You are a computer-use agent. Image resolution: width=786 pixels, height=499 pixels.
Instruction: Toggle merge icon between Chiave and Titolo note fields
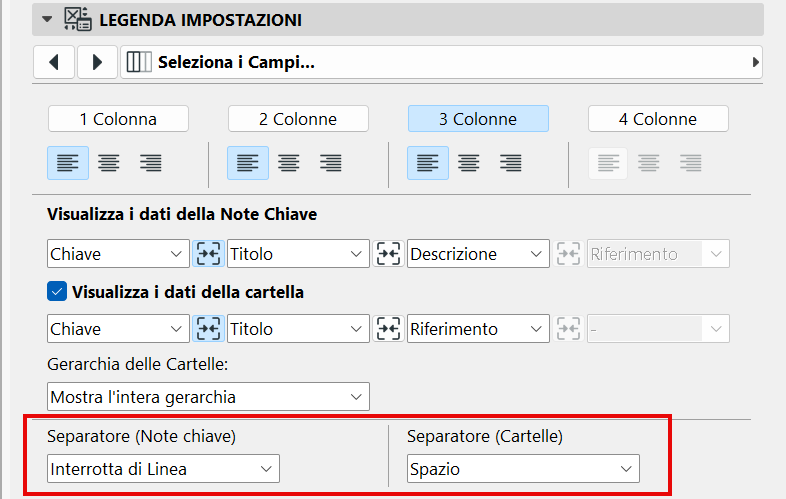[208, 254]
